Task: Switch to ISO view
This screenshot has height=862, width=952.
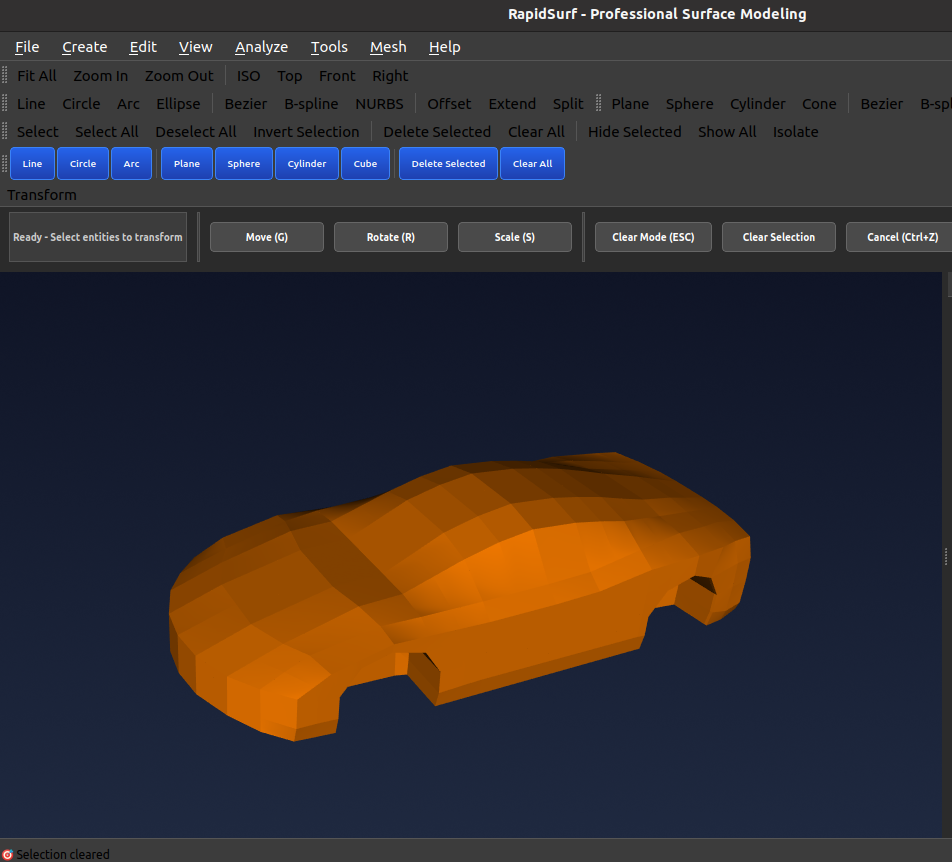Action: pos(248,75)
